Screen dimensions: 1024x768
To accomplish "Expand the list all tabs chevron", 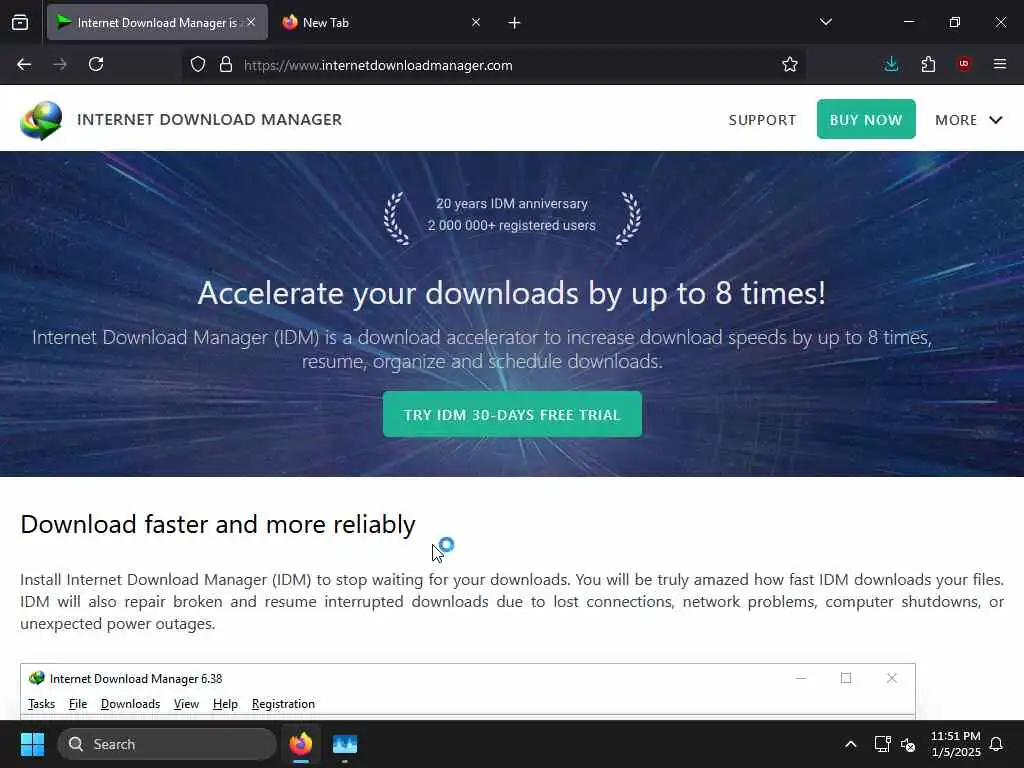I will coord(825,22).
